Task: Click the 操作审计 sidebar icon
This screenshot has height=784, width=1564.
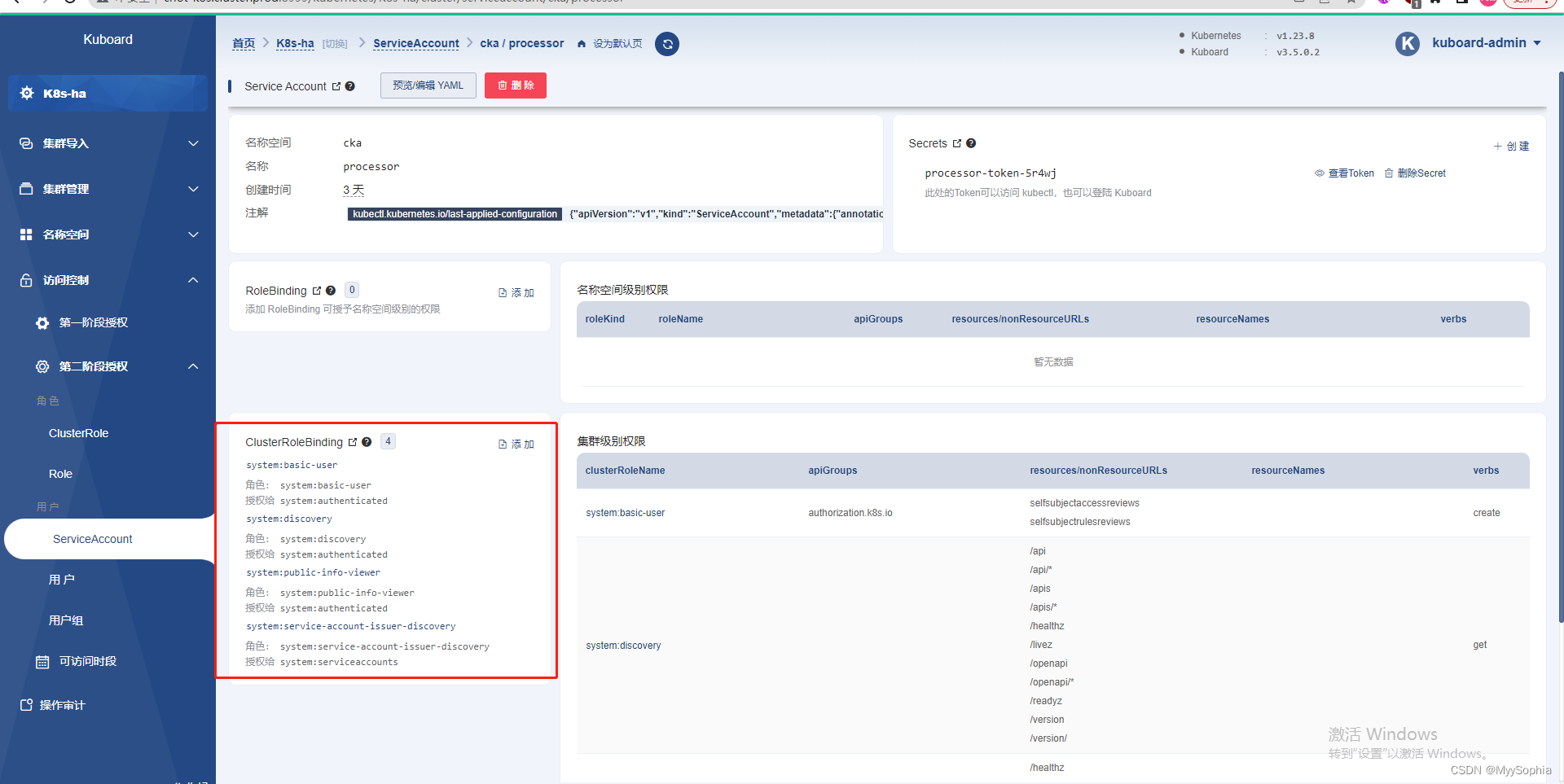Action: tap(26, 705)
